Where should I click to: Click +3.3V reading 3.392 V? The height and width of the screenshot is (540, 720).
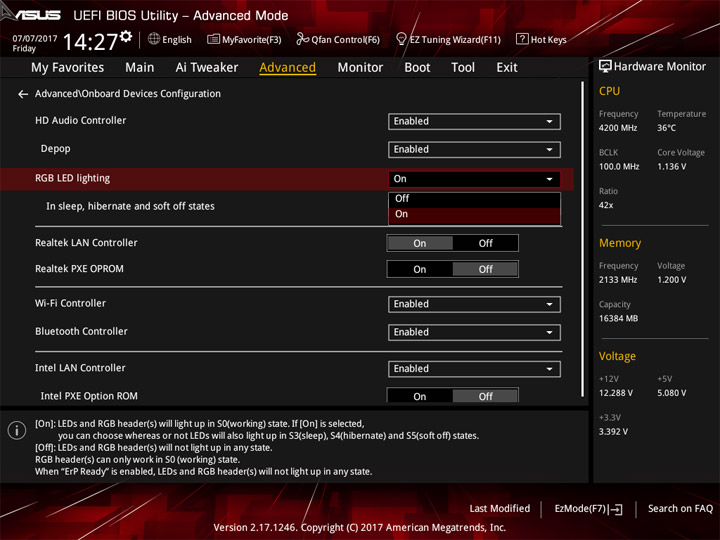pyautogui.click(x=613, y=432)
